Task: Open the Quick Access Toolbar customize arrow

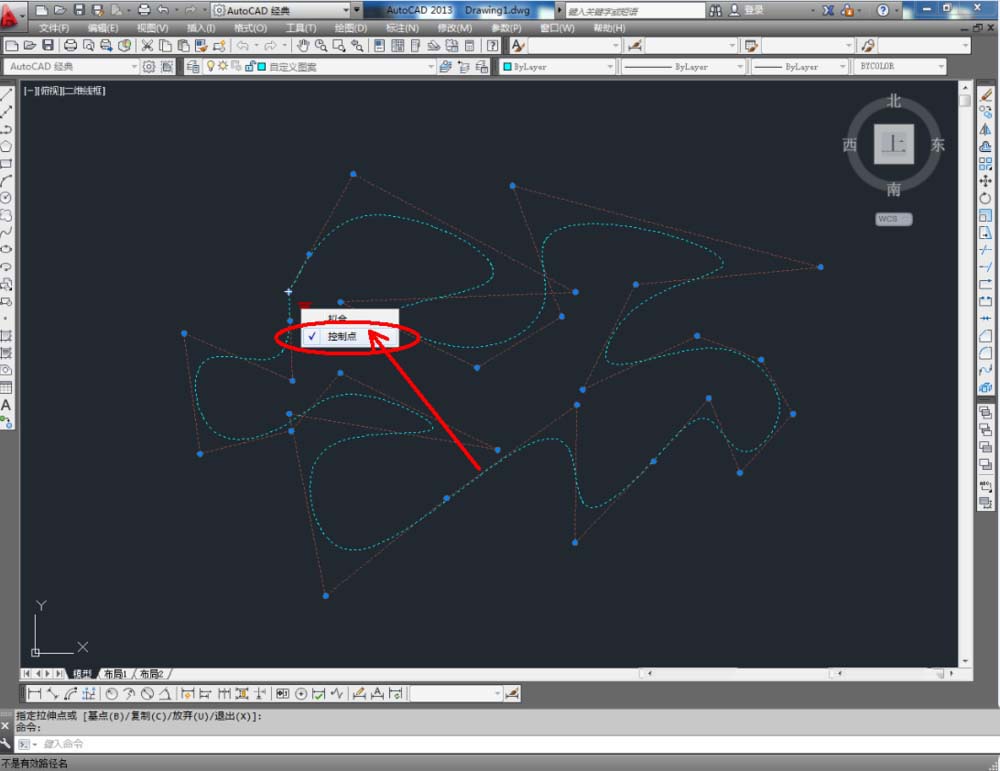Action: [357, 10]
